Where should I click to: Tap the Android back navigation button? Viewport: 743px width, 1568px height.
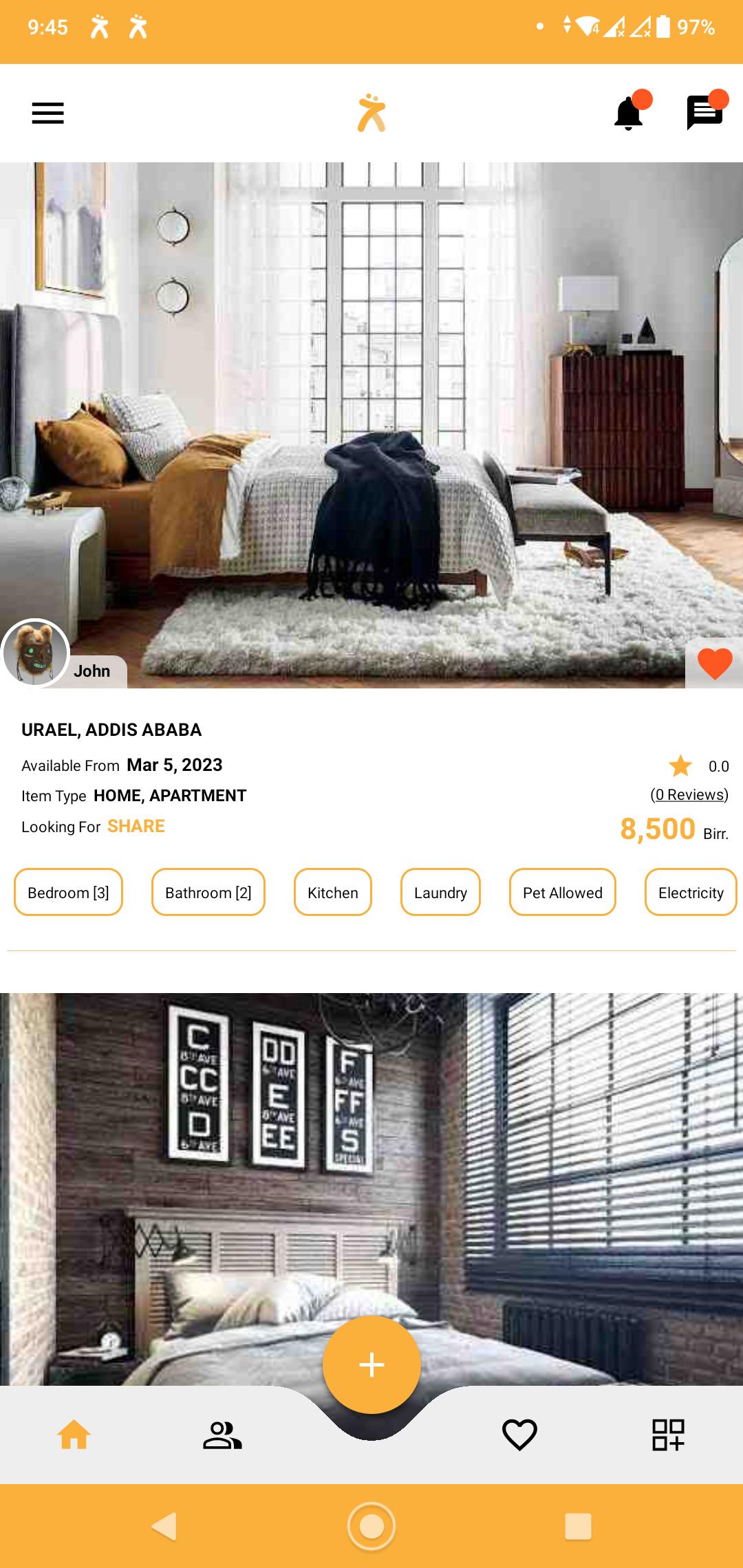164,1526
